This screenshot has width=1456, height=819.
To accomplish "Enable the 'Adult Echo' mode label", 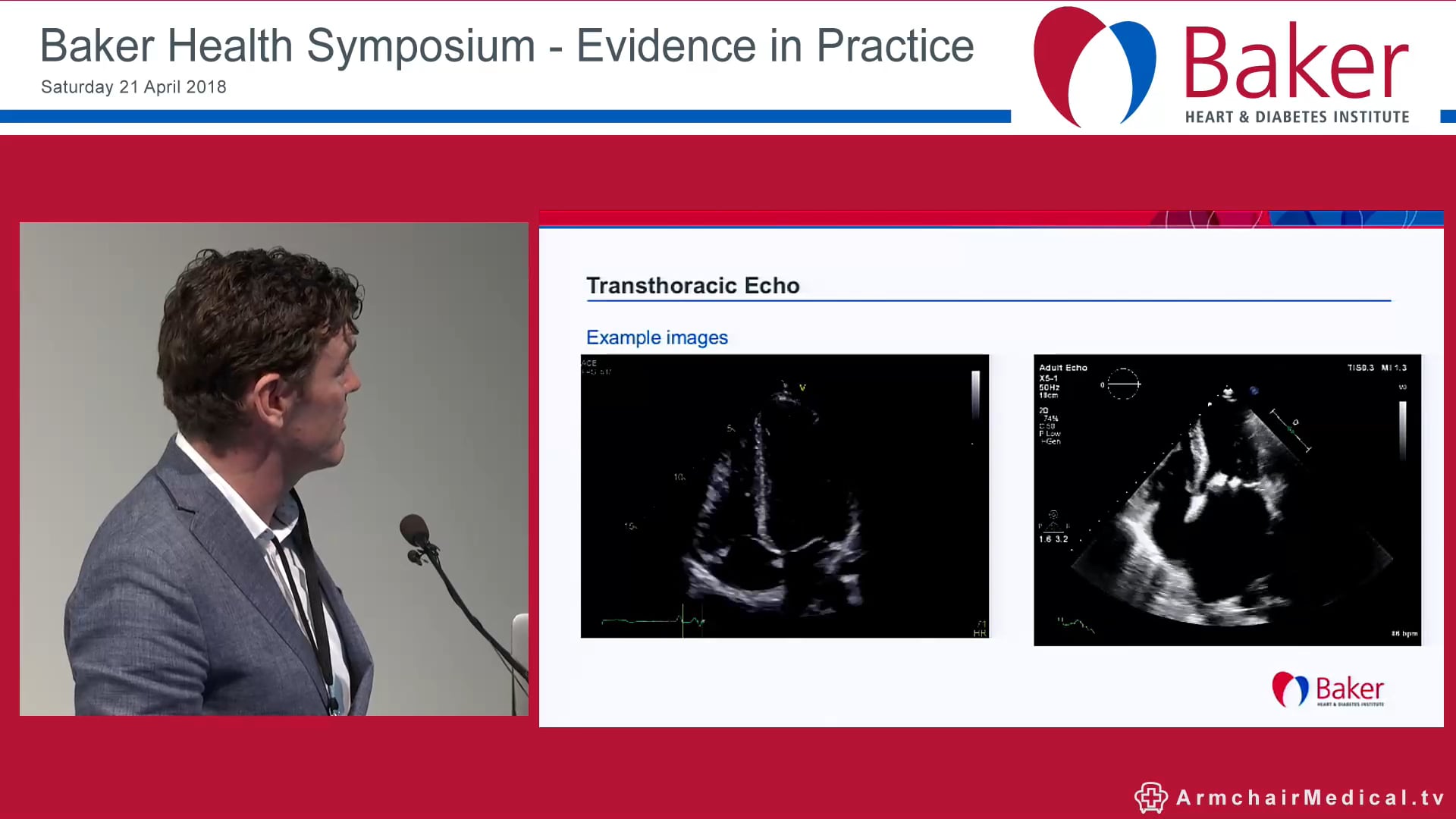I will [x=1063, y=367].
